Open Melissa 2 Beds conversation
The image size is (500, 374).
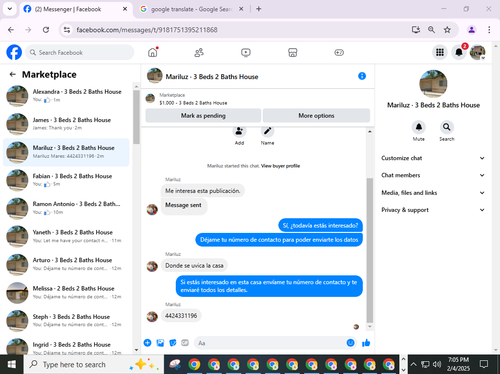pyautogui.click(x=66, y=292)
